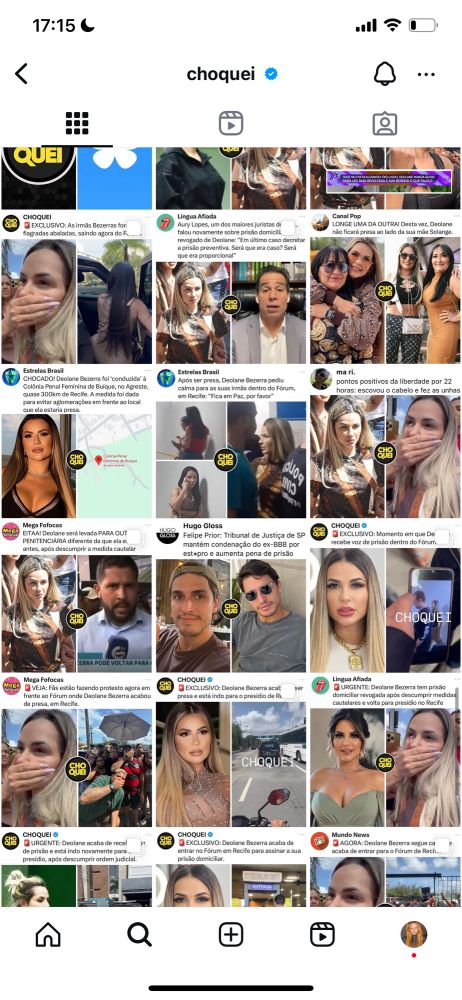Open the three-dot options menu
Image resolution: width=462 pixels, height=1000 pixels.
coord(426,74)
